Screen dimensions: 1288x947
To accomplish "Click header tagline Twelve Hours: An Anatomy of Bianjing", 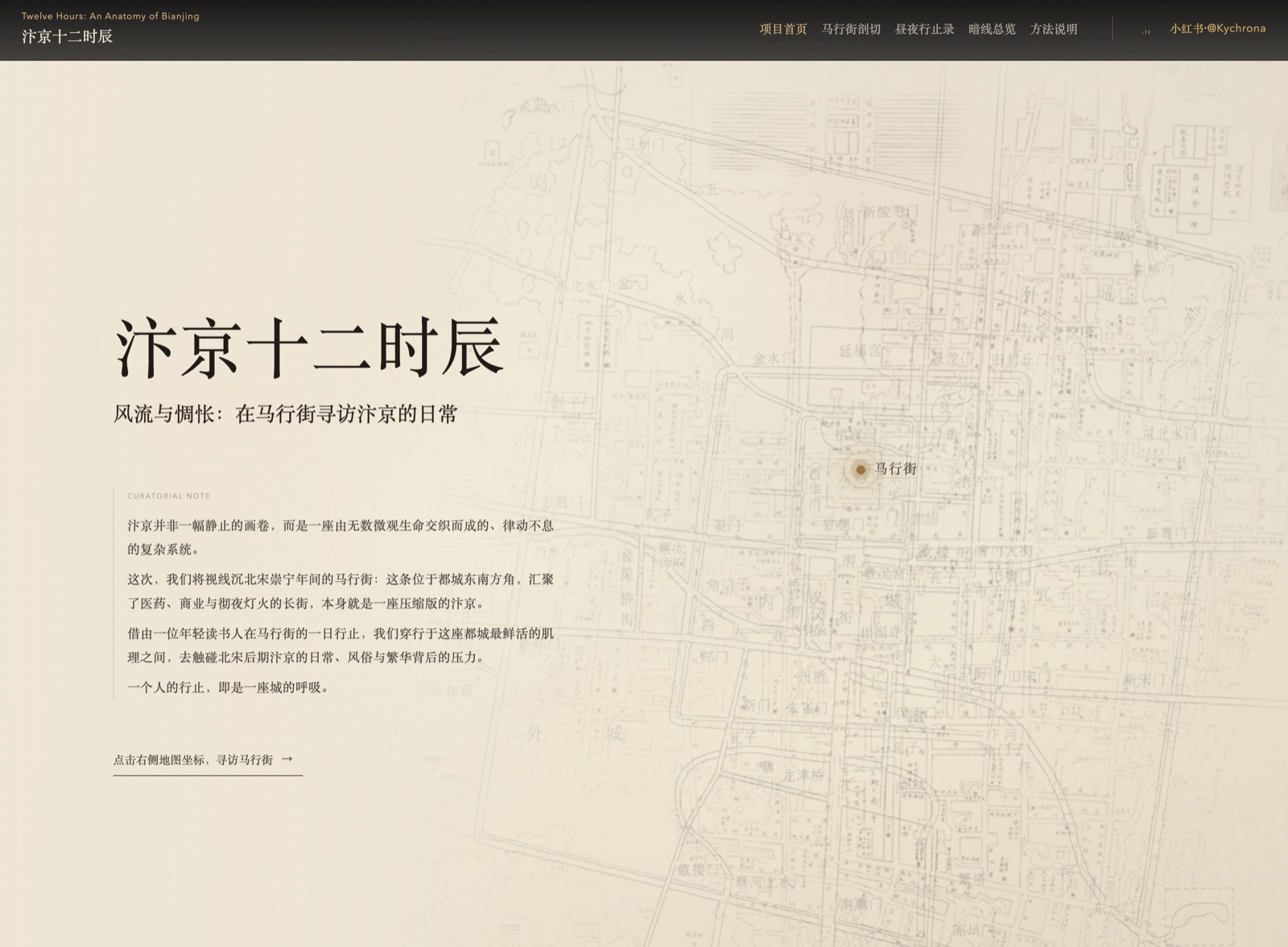I will [110, 16].
